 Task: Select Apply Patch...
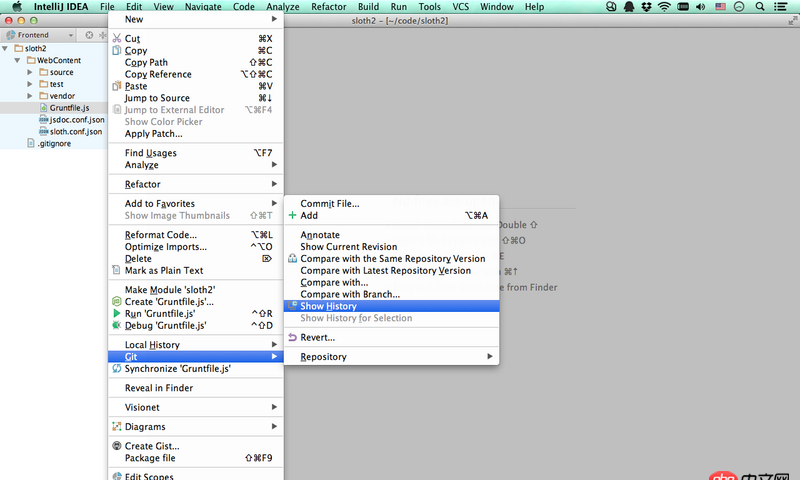(x=196, y=134)
